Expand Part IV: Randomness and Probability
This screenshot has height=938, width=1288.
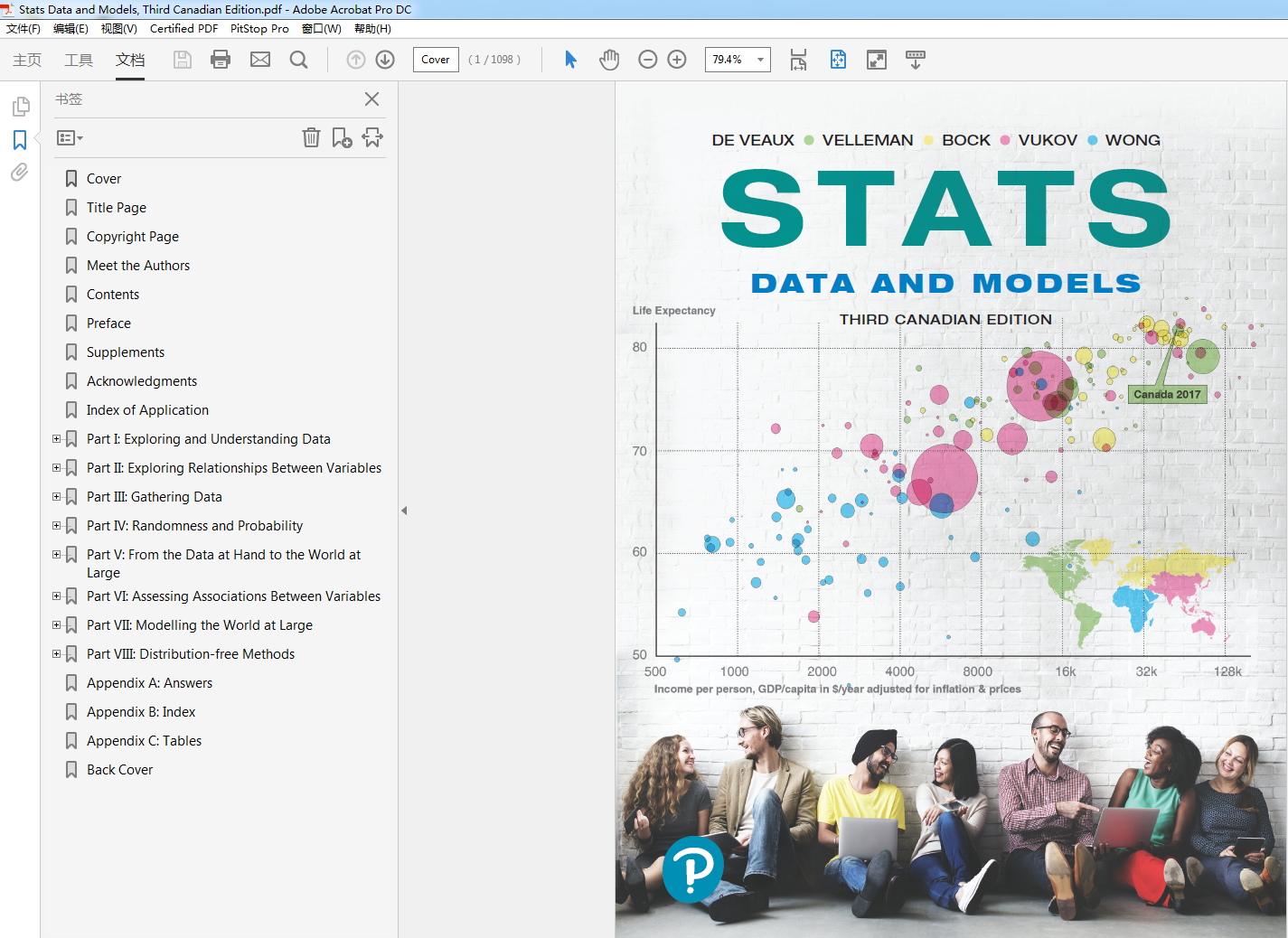[x=56, y=526]
